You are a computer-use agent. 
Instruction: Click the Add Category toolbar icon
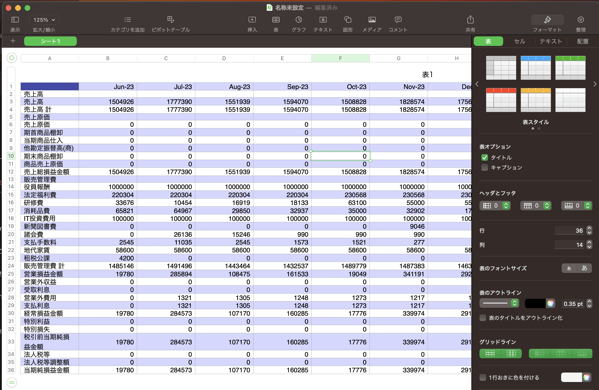(x=128, y=19)
